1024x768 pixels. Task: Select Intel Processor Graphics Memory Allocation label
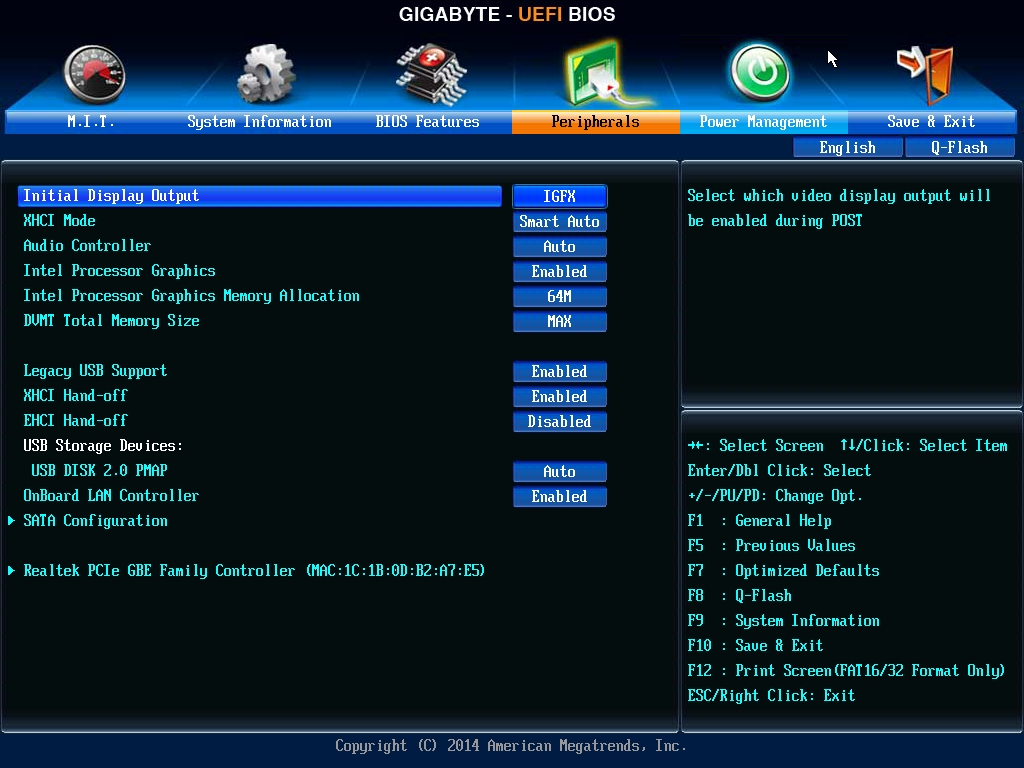click(x=191, y=295)
